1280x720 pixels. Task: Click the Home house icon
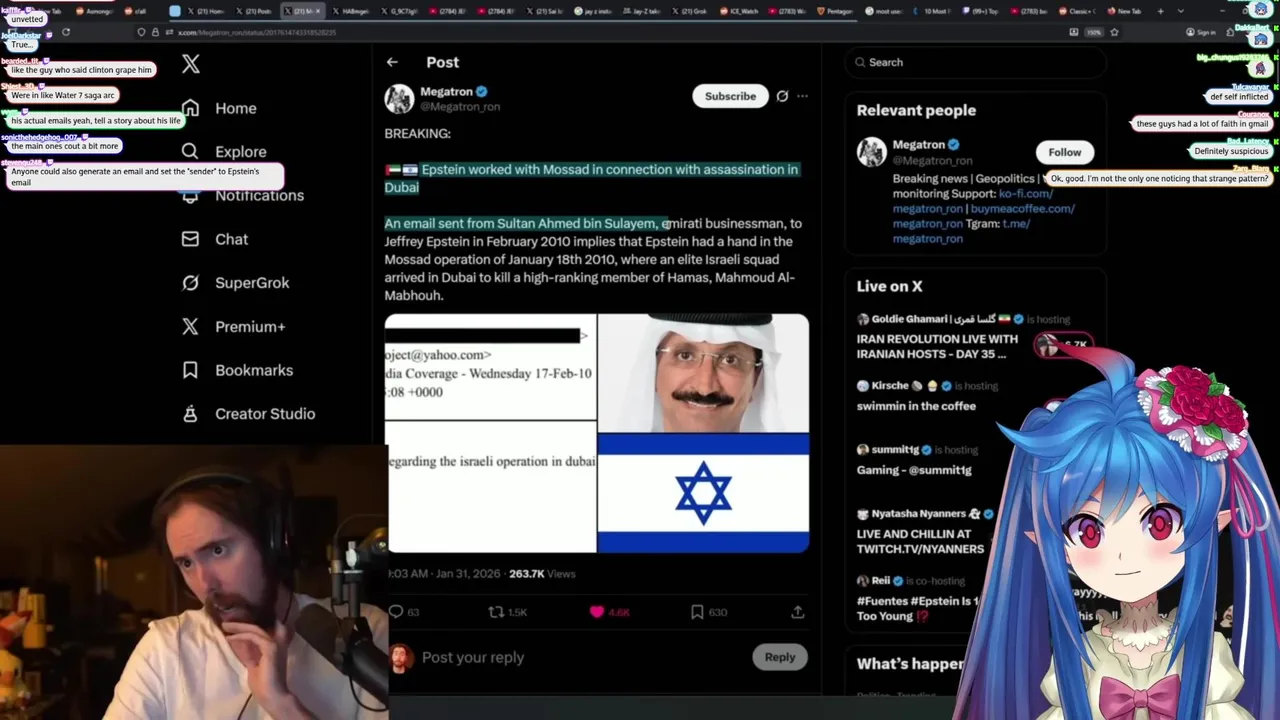(x=190, y=108)
